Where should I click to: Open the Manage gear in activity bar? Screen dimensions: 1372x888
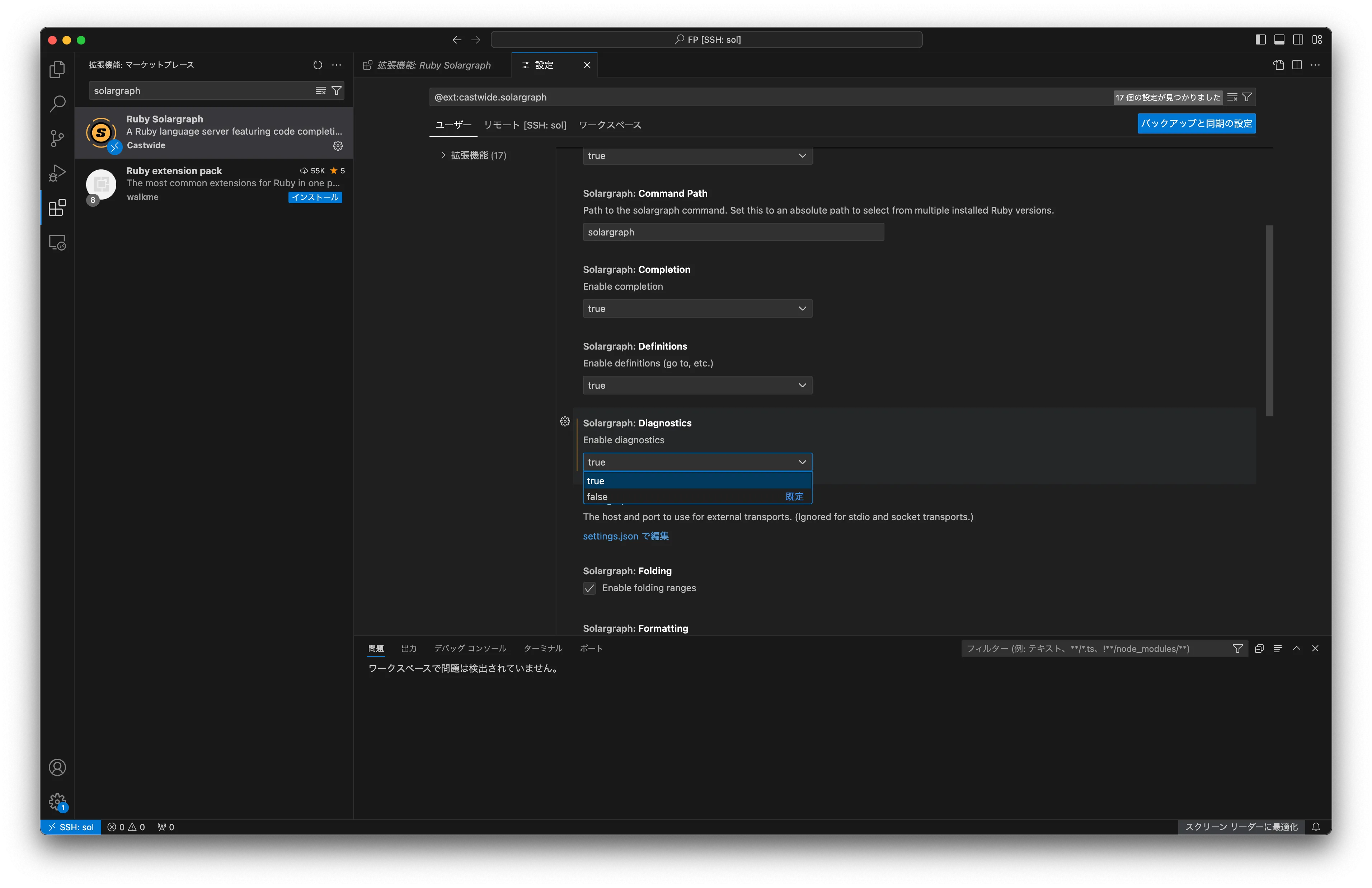click(x=57, y=801)
